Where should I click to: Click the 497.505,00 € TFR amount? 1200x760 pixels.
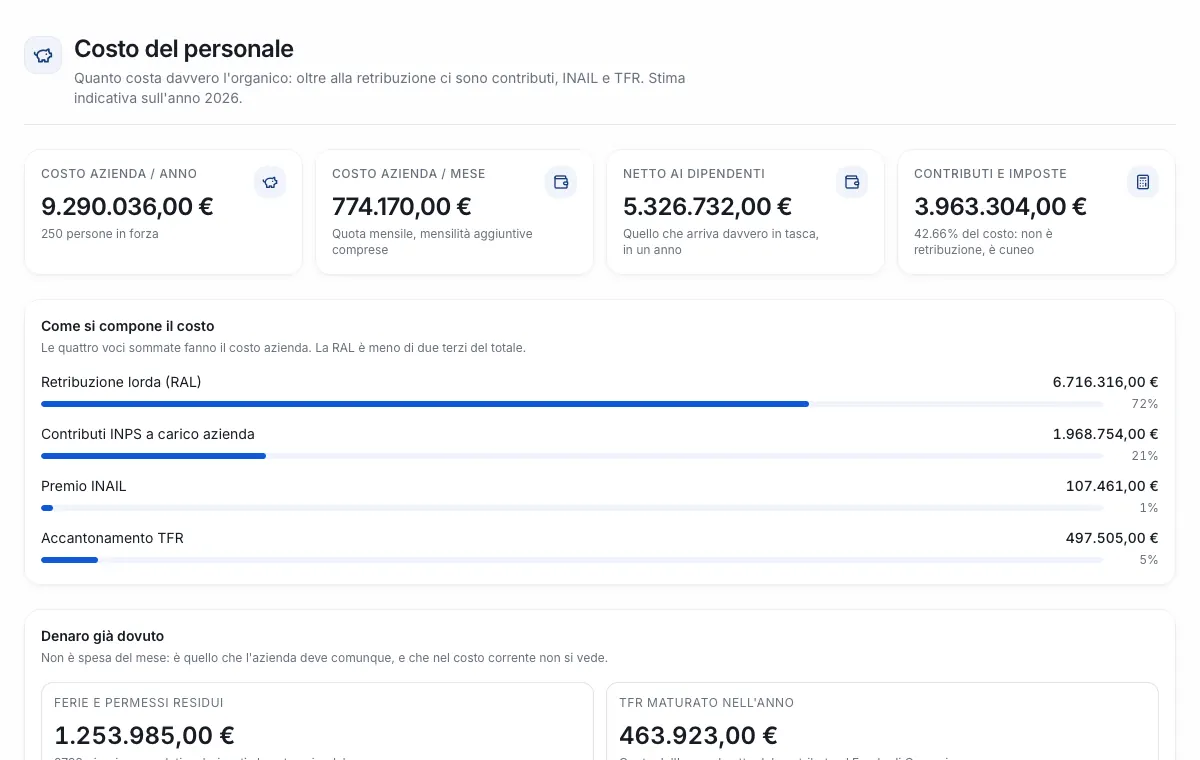pos(1112,538)
